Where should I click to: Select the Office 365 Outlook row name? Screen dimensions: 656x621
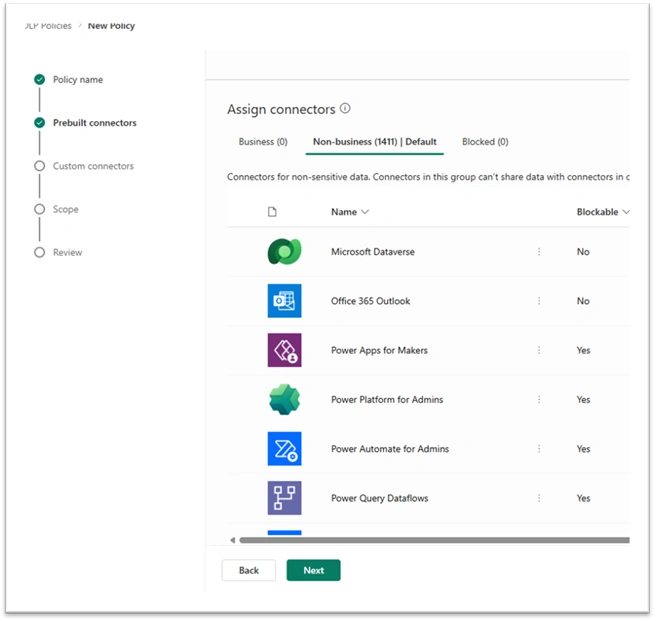pos(371,301)
